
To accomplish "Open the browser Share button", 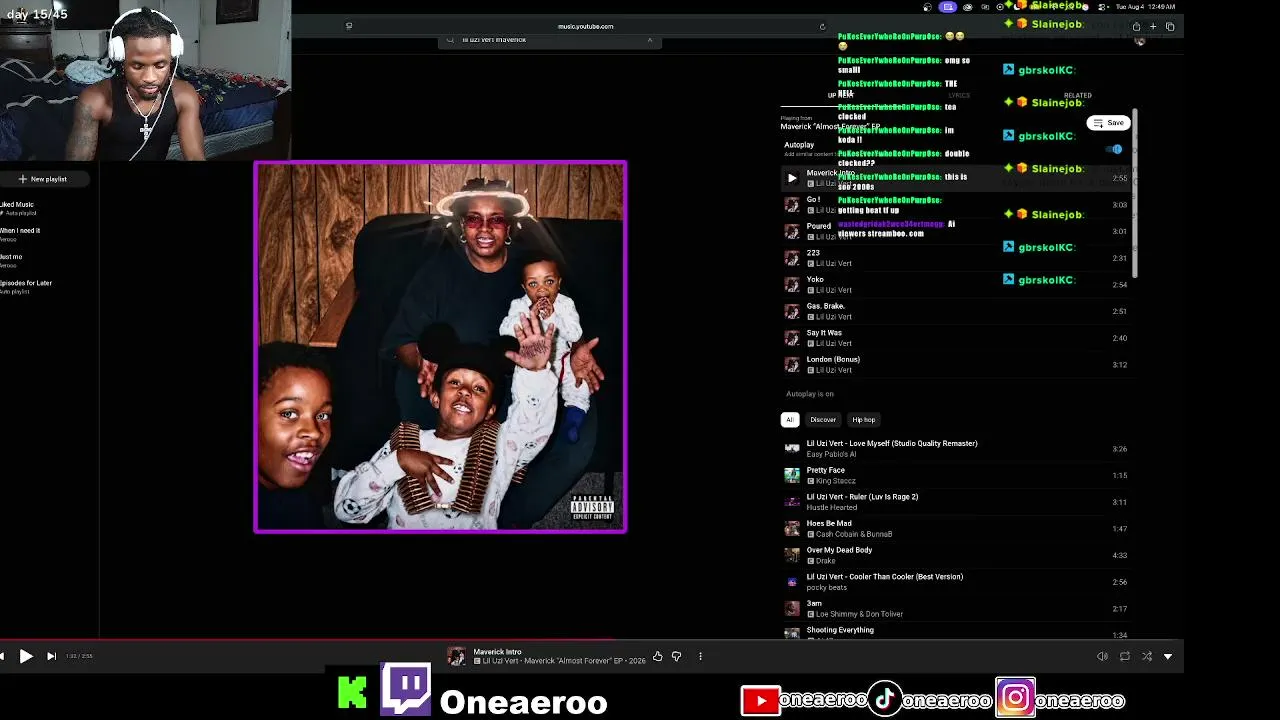I will point(1135,26).
